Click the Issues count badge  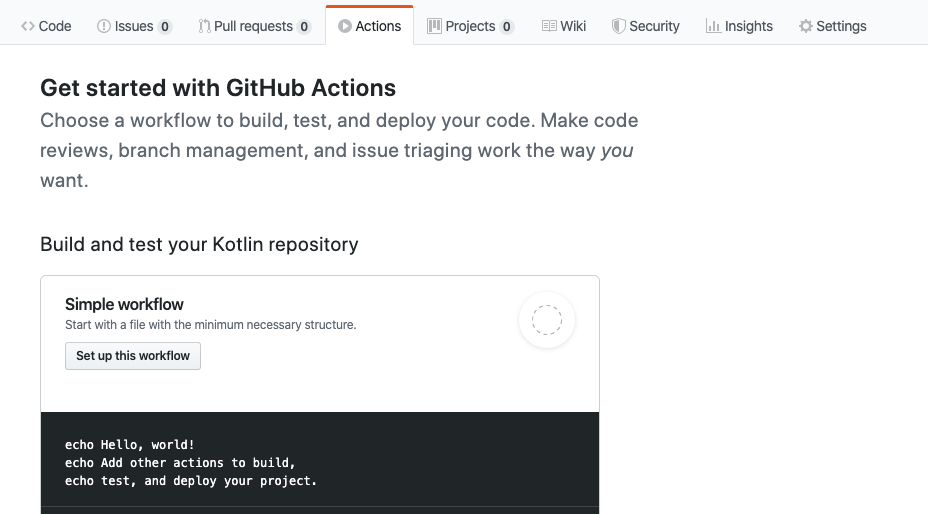click(165, 27)
